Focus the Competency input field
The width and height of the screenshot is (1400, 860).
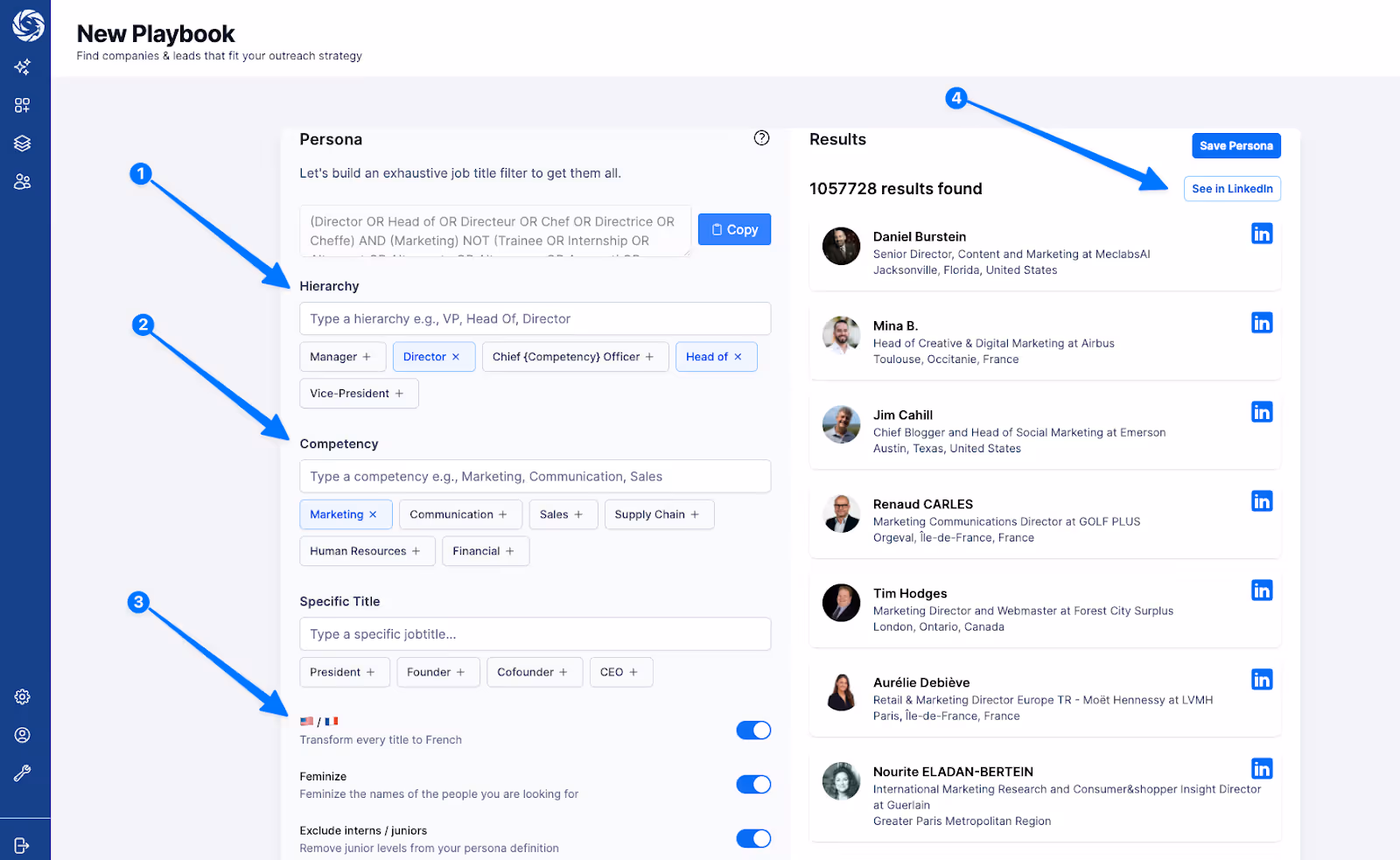(535, 476)
